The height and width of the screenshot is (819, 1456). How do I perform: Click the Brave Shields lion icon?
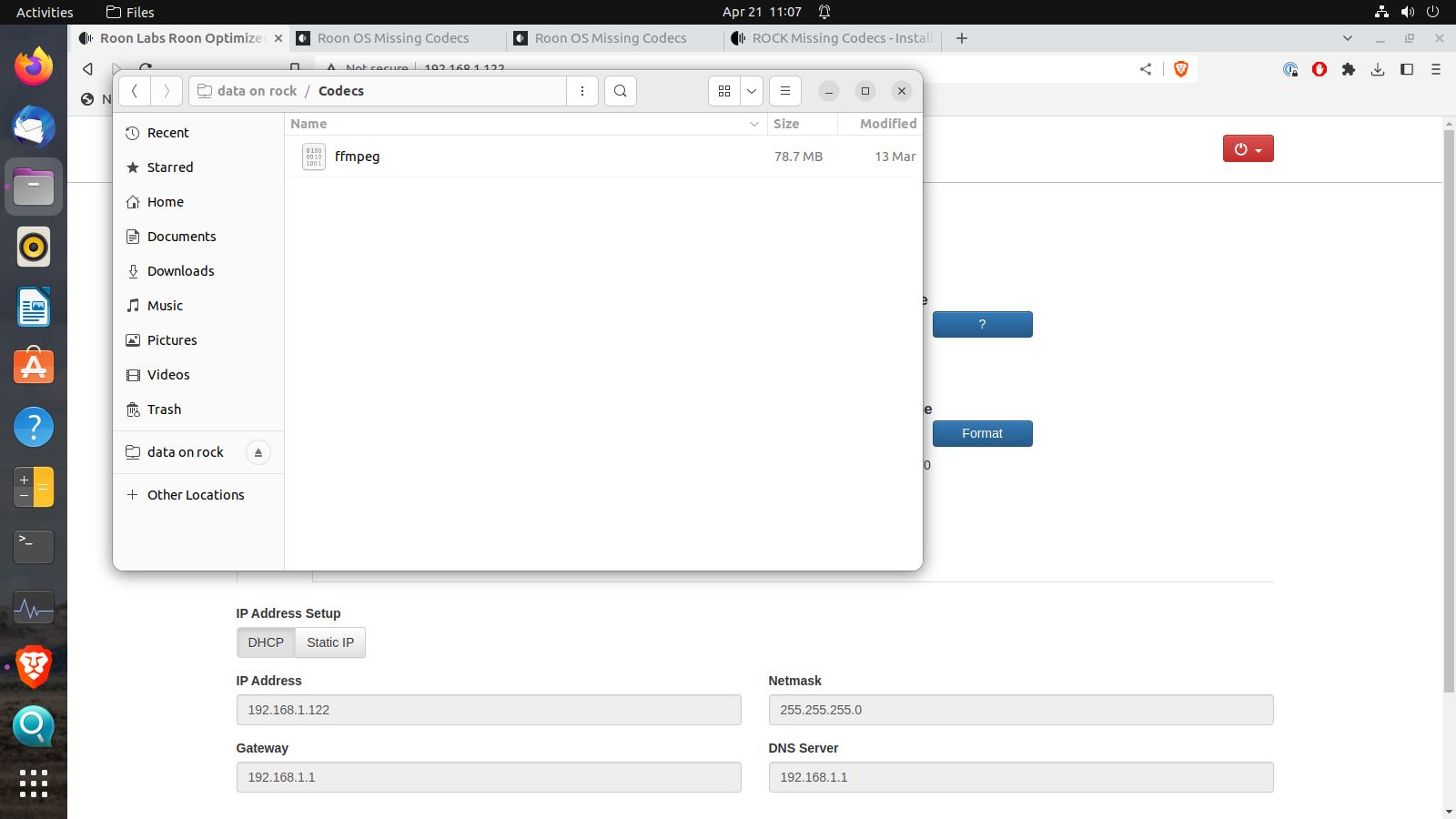point(1181,69)
